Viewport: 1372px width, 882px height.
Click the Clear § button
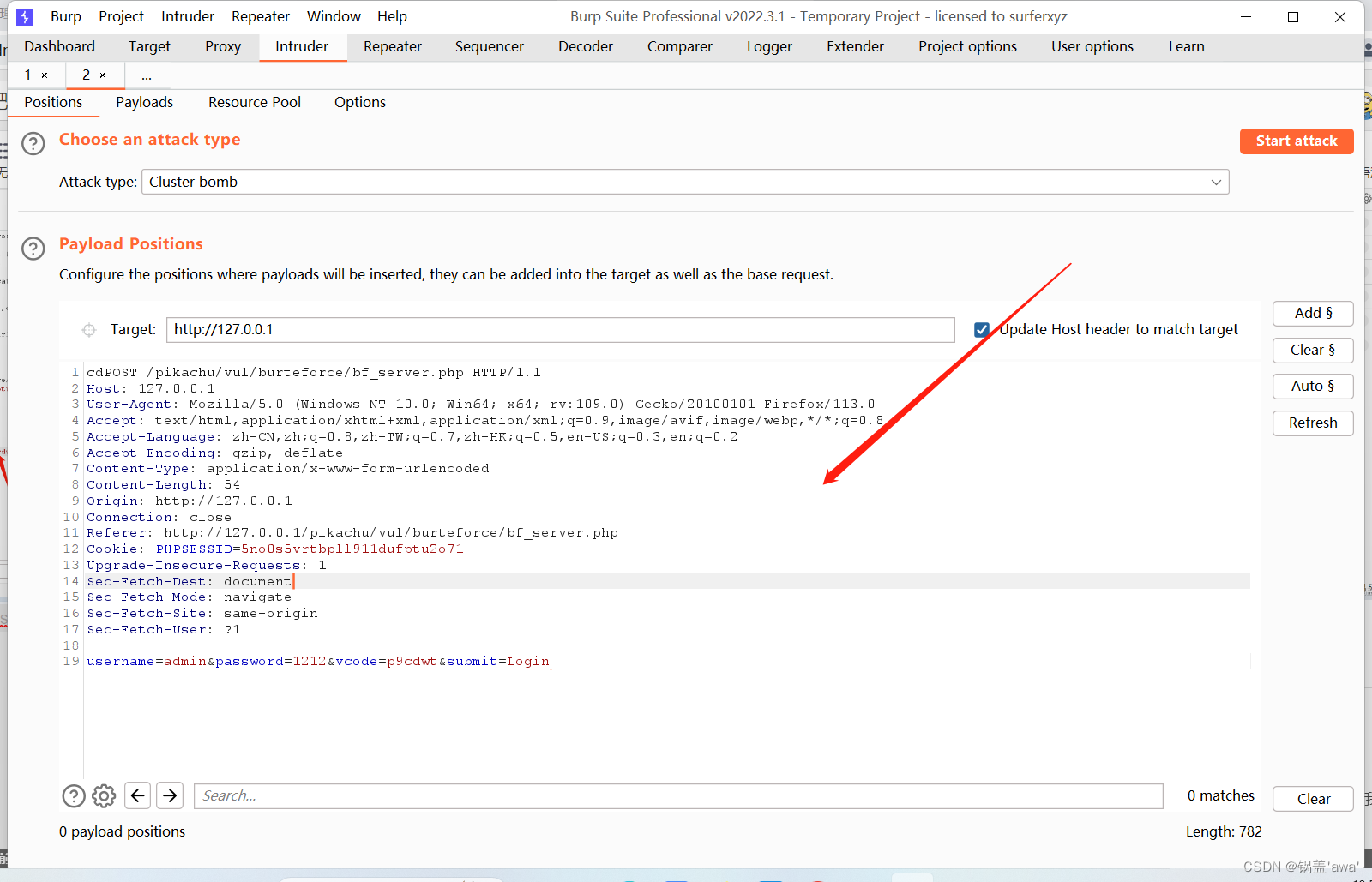point(1313,350)
